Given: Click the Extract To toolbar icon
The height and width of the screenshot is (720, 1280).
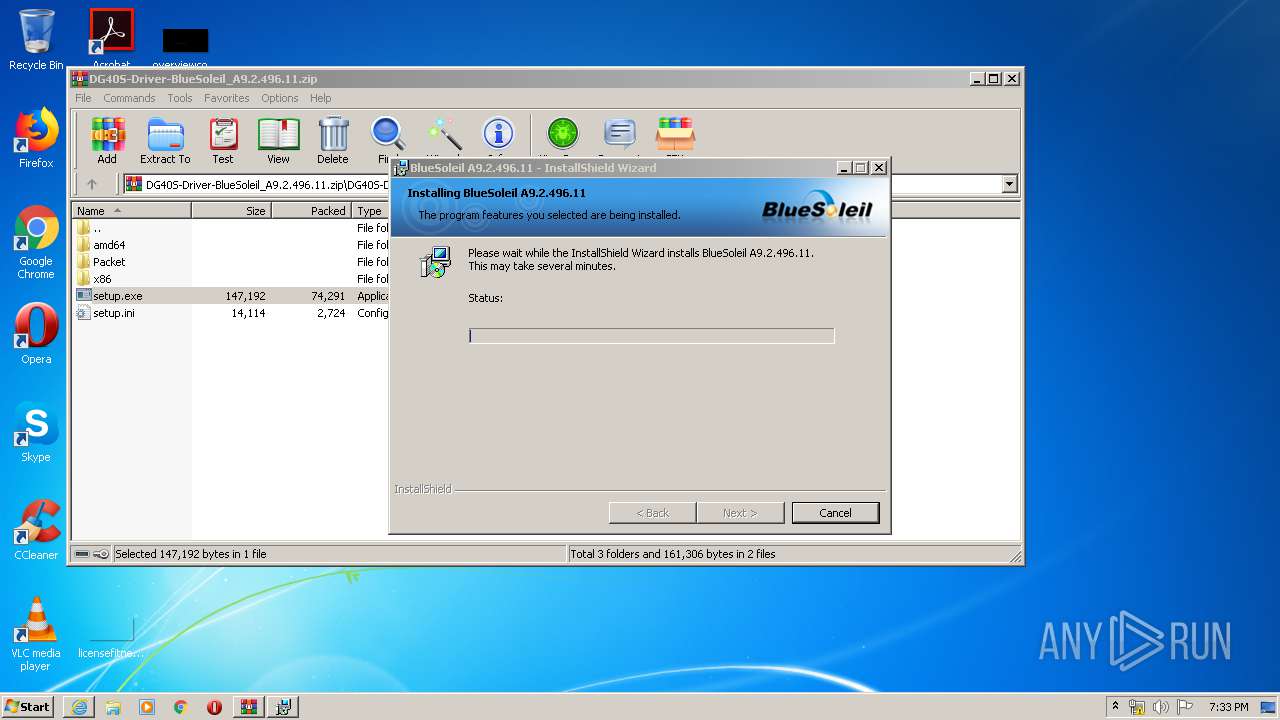Looking at the screenshot, I should 165,140.
